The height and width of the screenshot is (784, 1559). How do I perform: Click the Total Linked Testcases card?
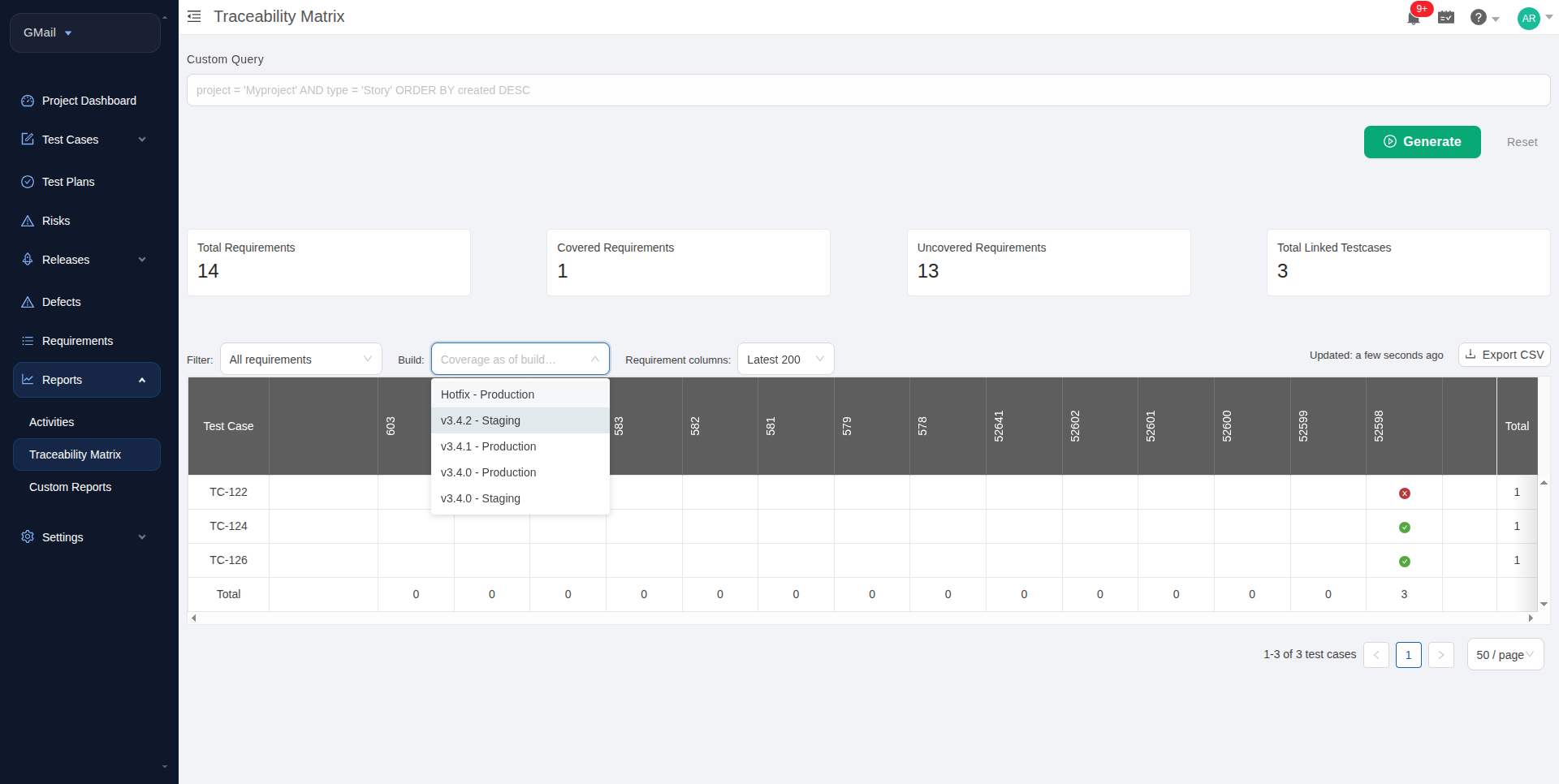coord(1408,262)
